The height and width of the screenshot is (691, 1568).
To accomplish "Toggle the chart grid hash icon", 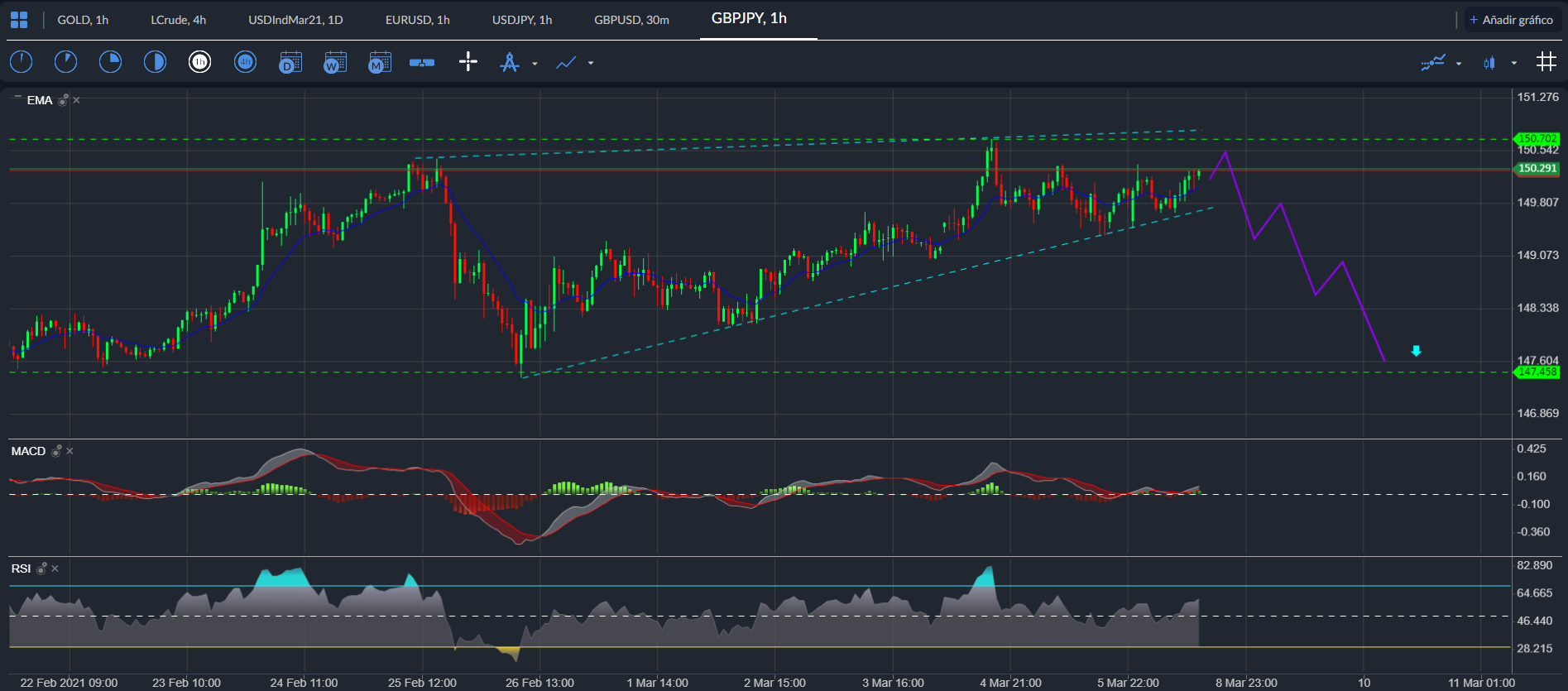I will pos(1546,61).
